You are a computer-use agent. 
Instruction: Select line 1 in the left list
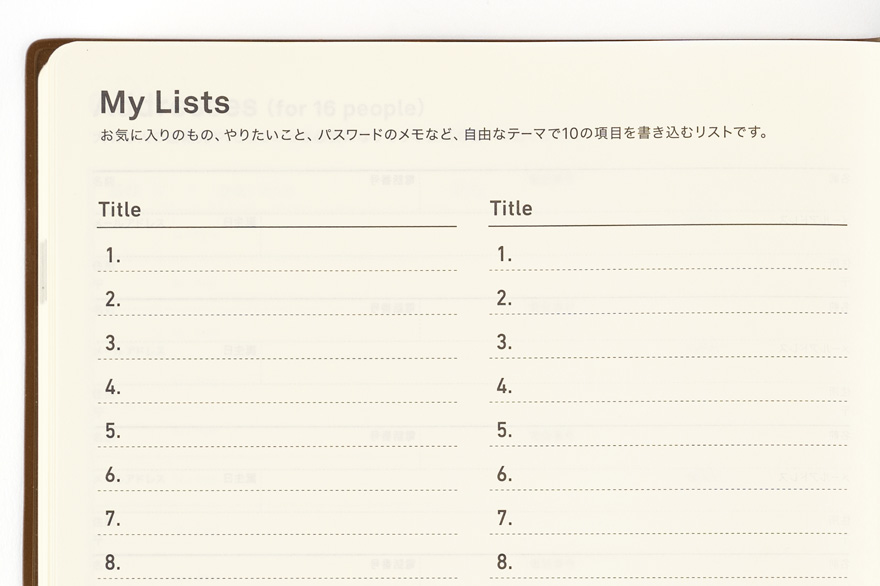(x=277, y=256)
